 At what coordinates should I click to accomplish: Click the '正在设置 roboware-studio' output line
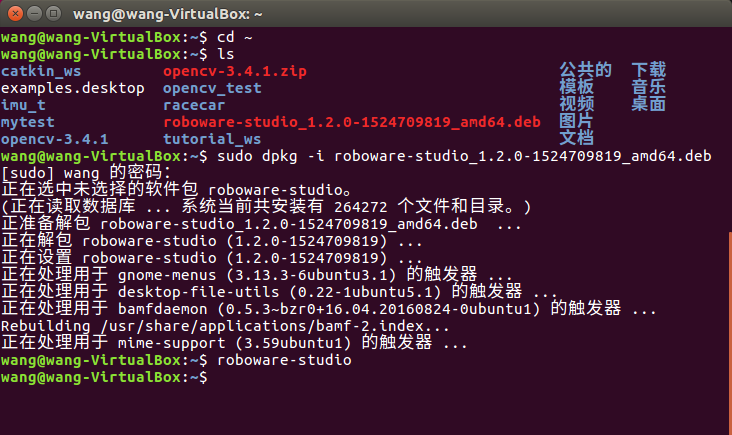pos(212,258)
